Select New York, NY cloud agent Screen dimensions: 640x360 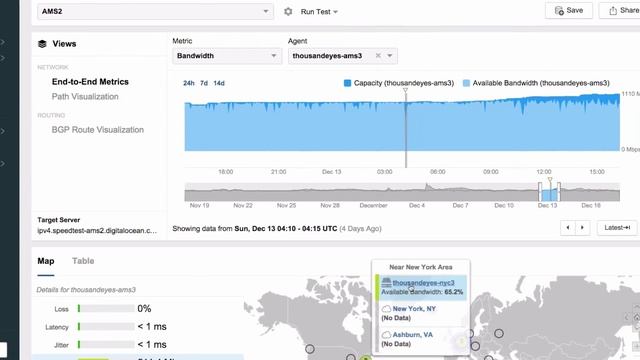[414, 309]
